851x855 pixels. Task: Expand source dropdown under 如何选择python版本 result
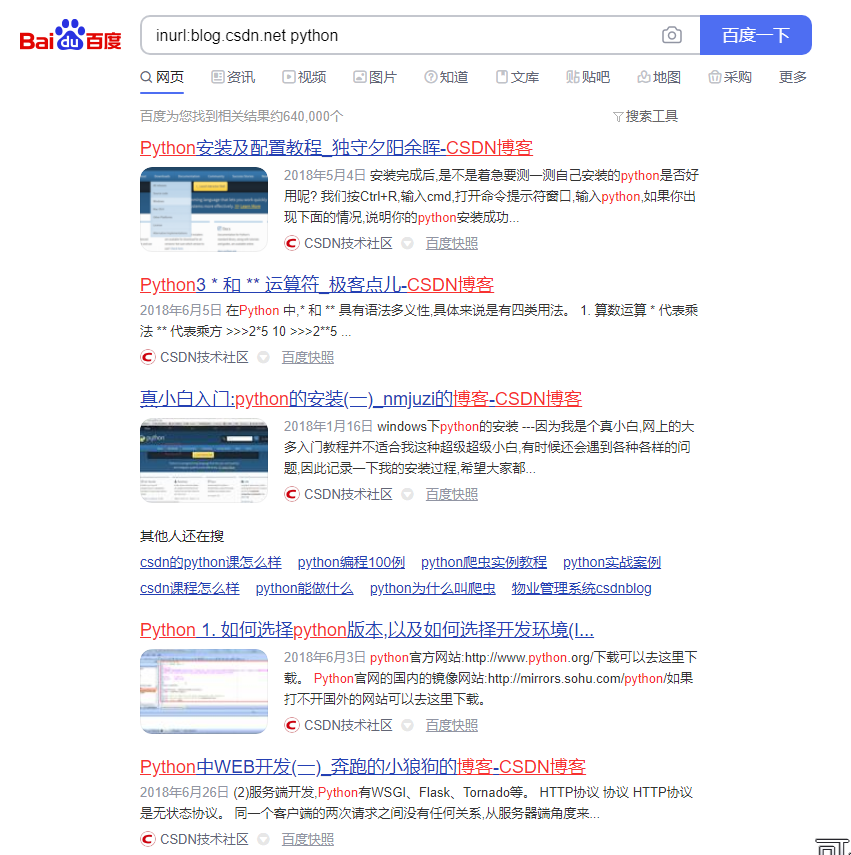coord(407,725)
